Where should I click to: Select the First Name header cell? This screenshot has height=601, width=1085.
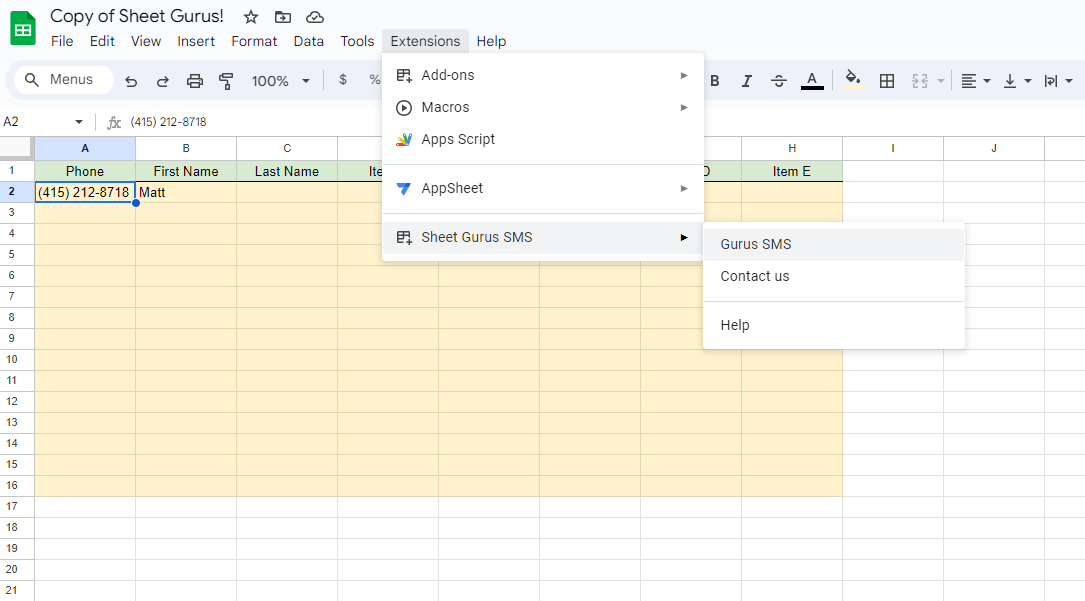pos(186,172)
